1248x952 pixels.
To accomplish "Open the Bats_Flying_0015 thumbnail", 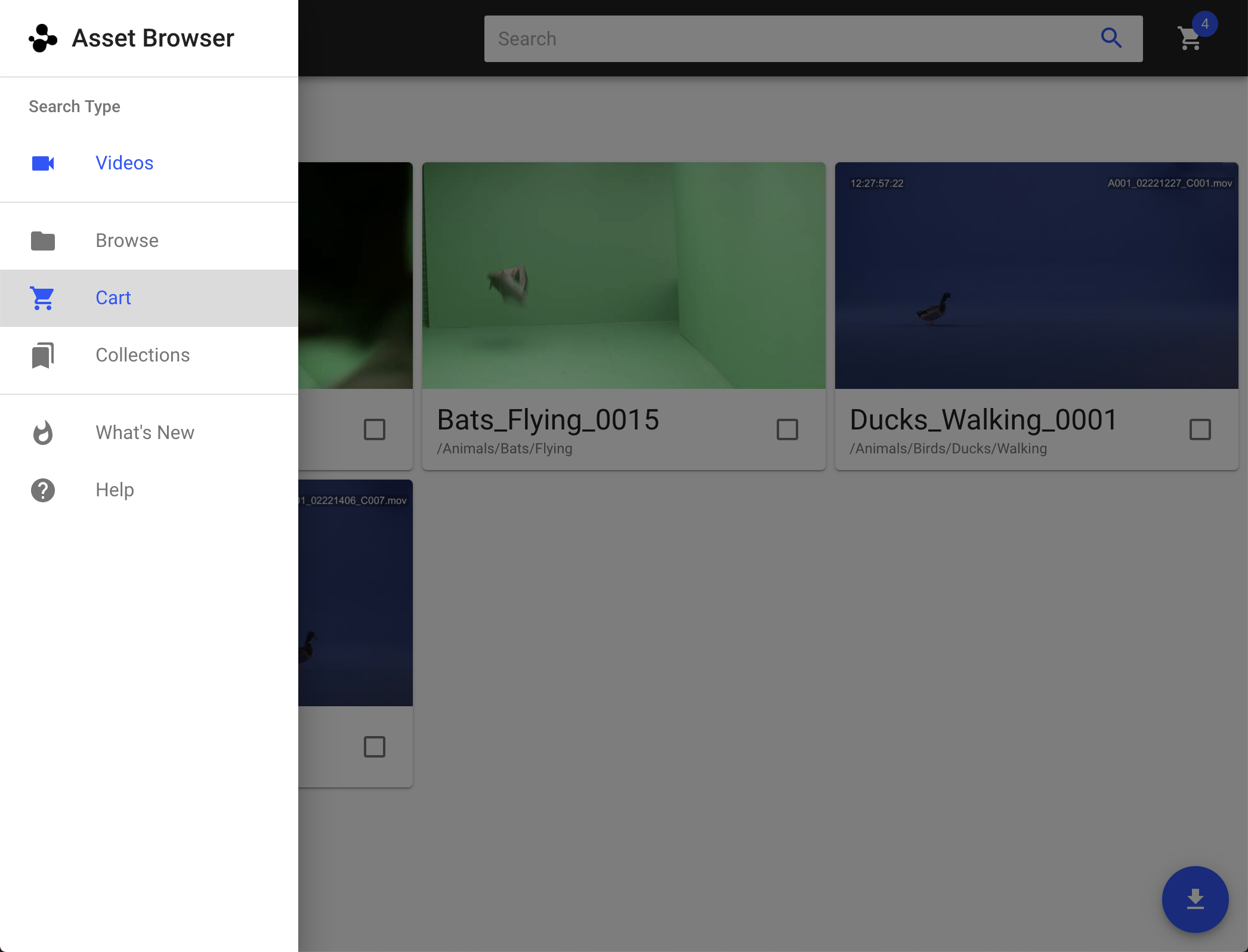I will click(623, 275).
